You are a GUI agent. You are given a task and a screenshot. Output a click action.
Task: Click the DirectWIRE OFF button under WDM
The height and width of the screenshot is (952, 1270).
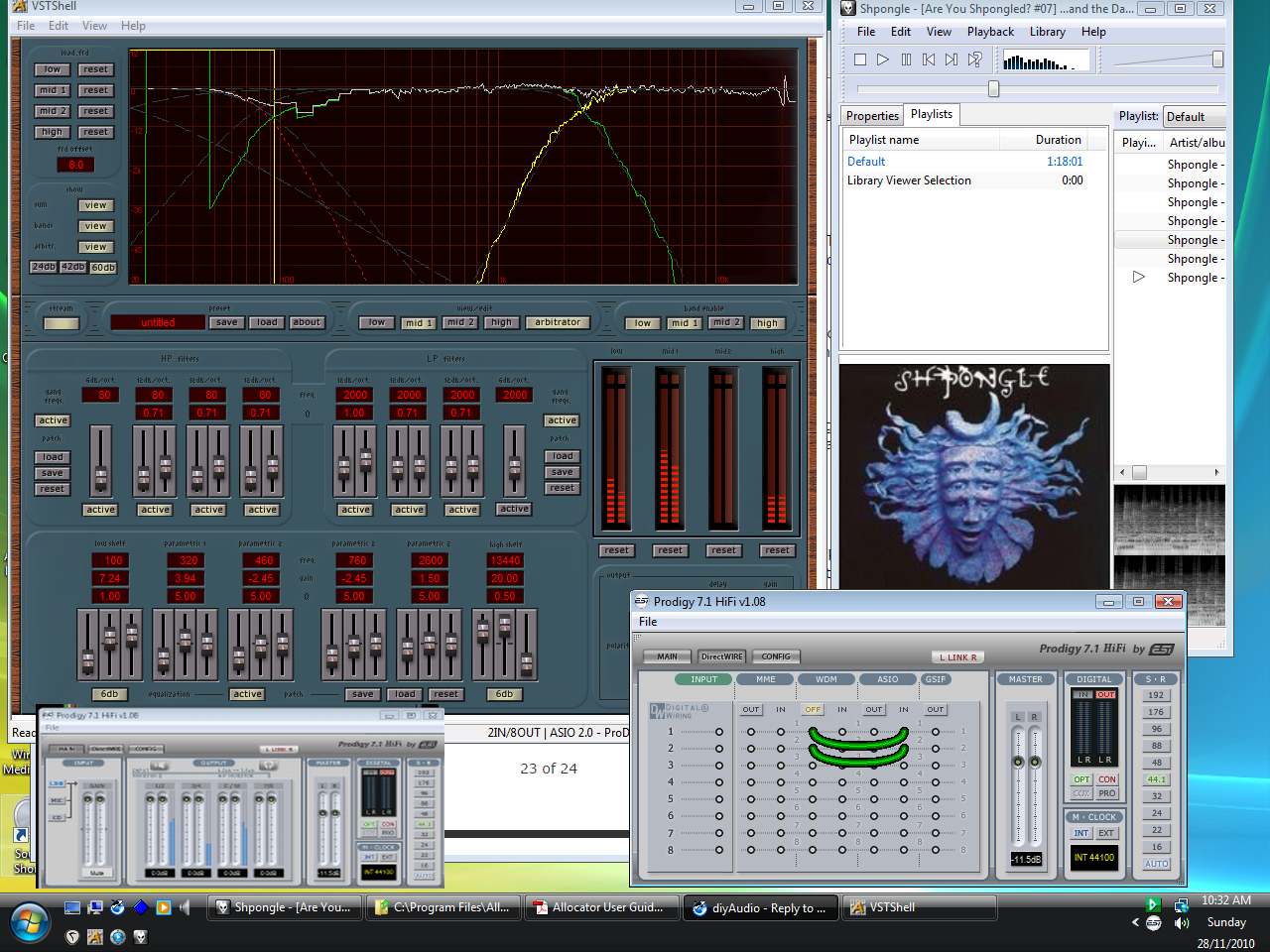point(813,709)
